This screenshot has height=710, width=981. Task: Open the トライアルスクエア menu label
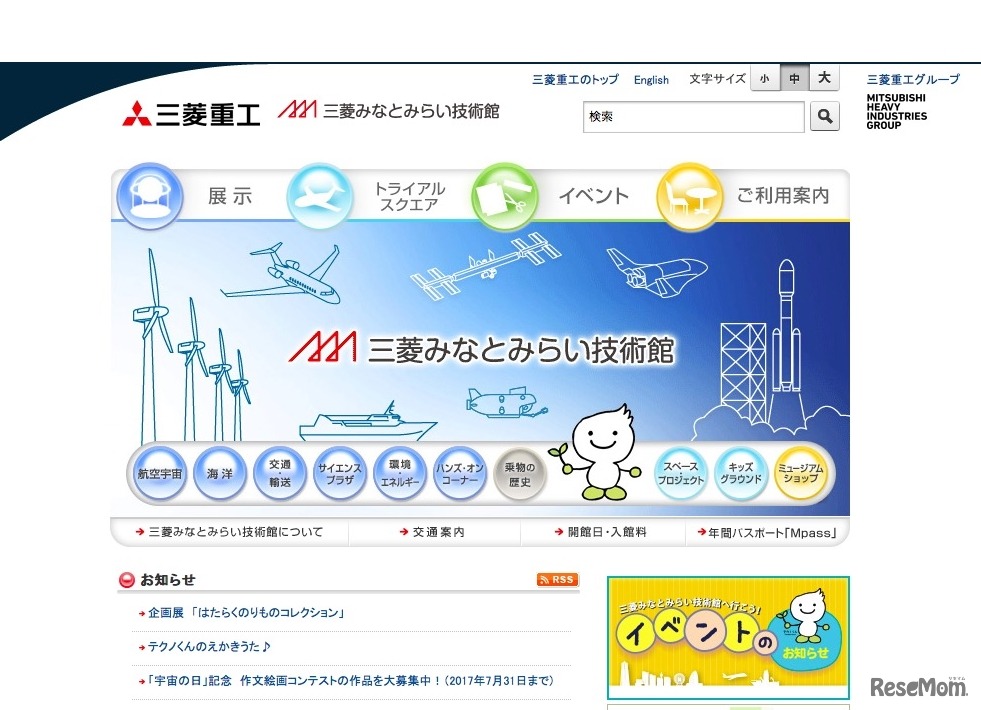pos(410,196)
